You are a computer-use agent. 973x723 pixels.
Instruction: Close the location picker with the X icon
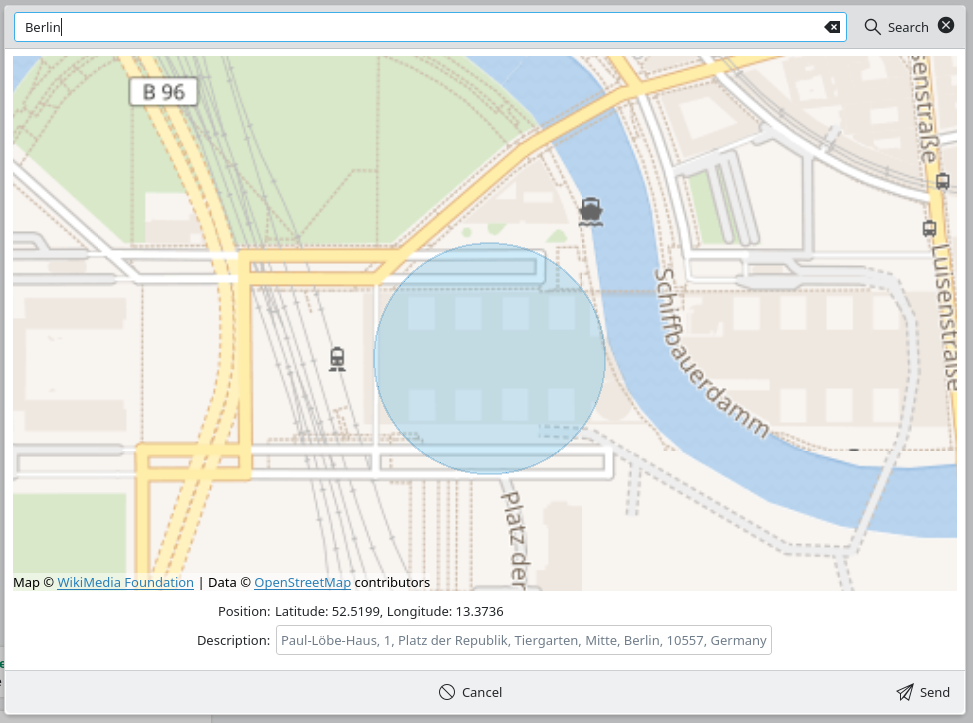point(946,26)
